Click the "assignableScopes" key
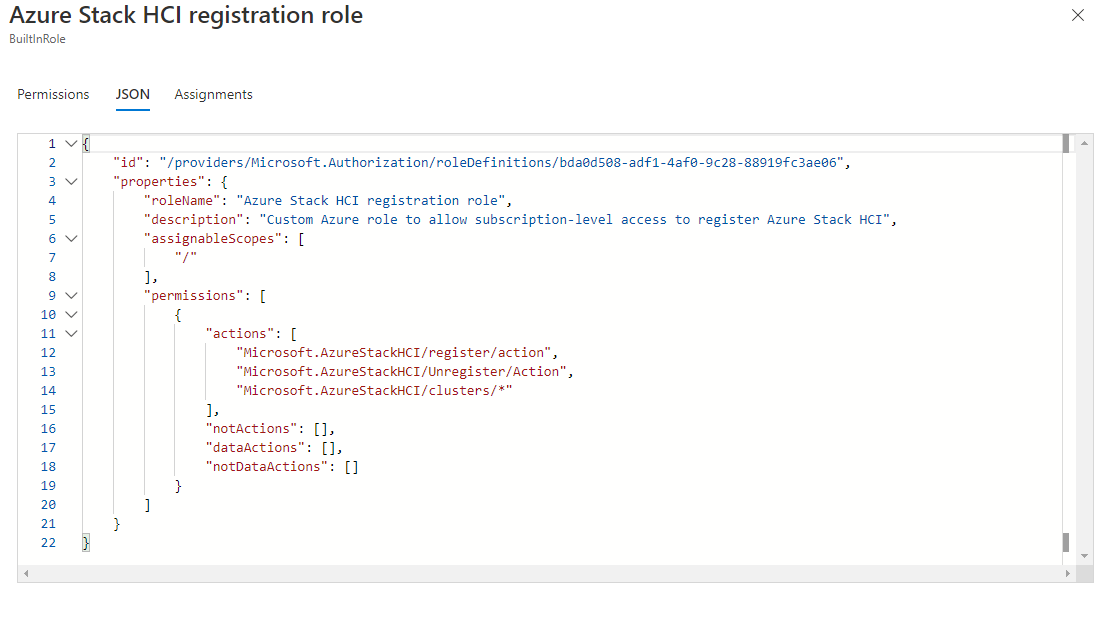 point(212,239)
